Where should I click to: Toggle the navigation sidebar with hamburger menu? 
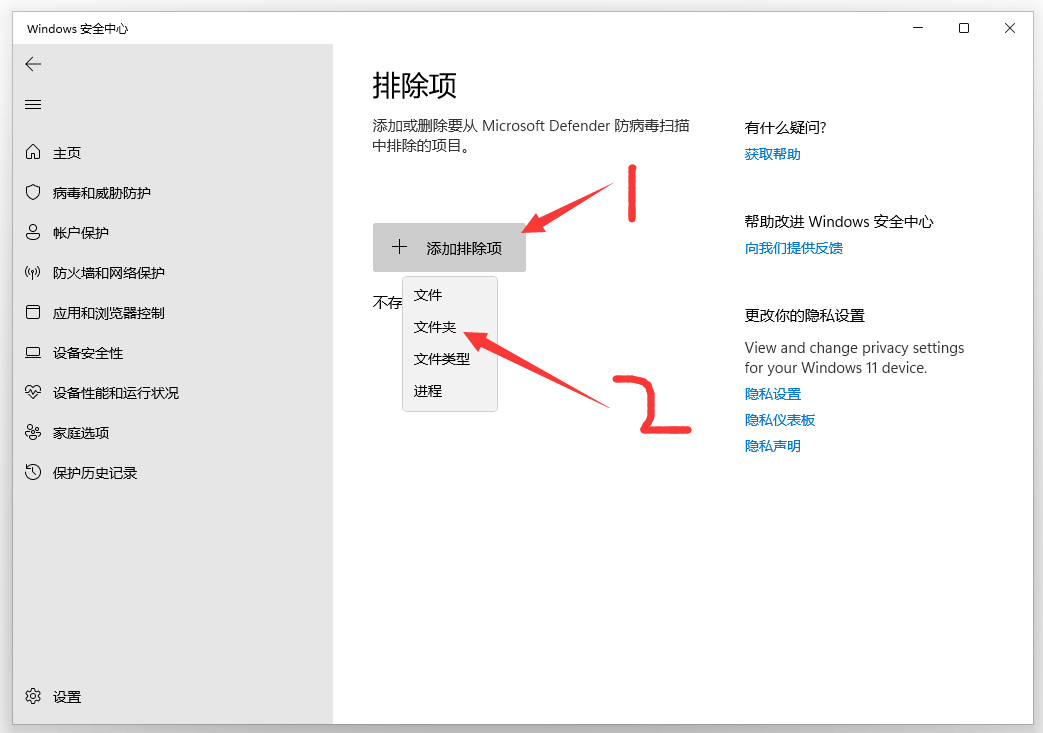pyautogui.click(x=33, y=104)
